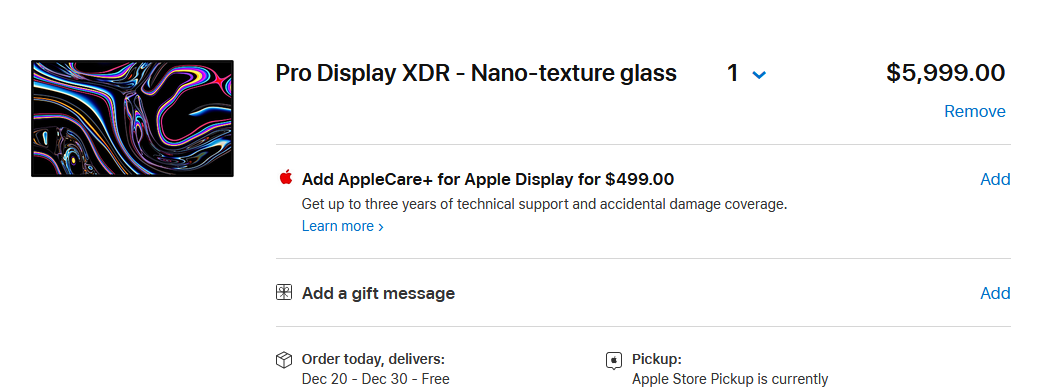Click the $5,999.00 price
Viewport: 1047px width, 391px height.
pos(946,73)
